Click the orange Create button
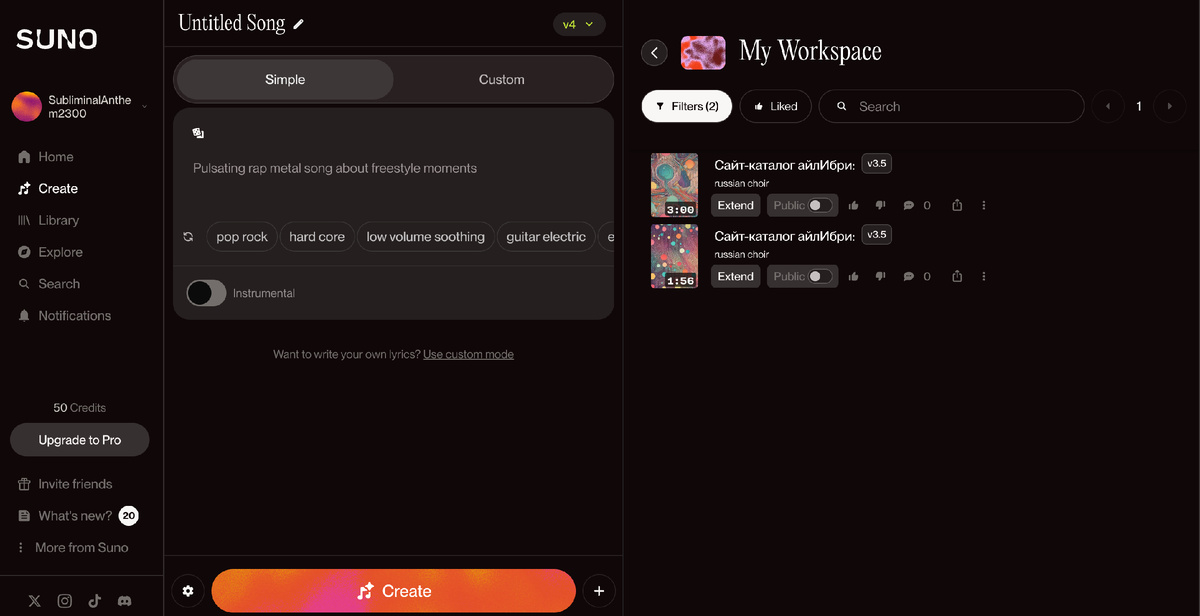 (394, 591)
